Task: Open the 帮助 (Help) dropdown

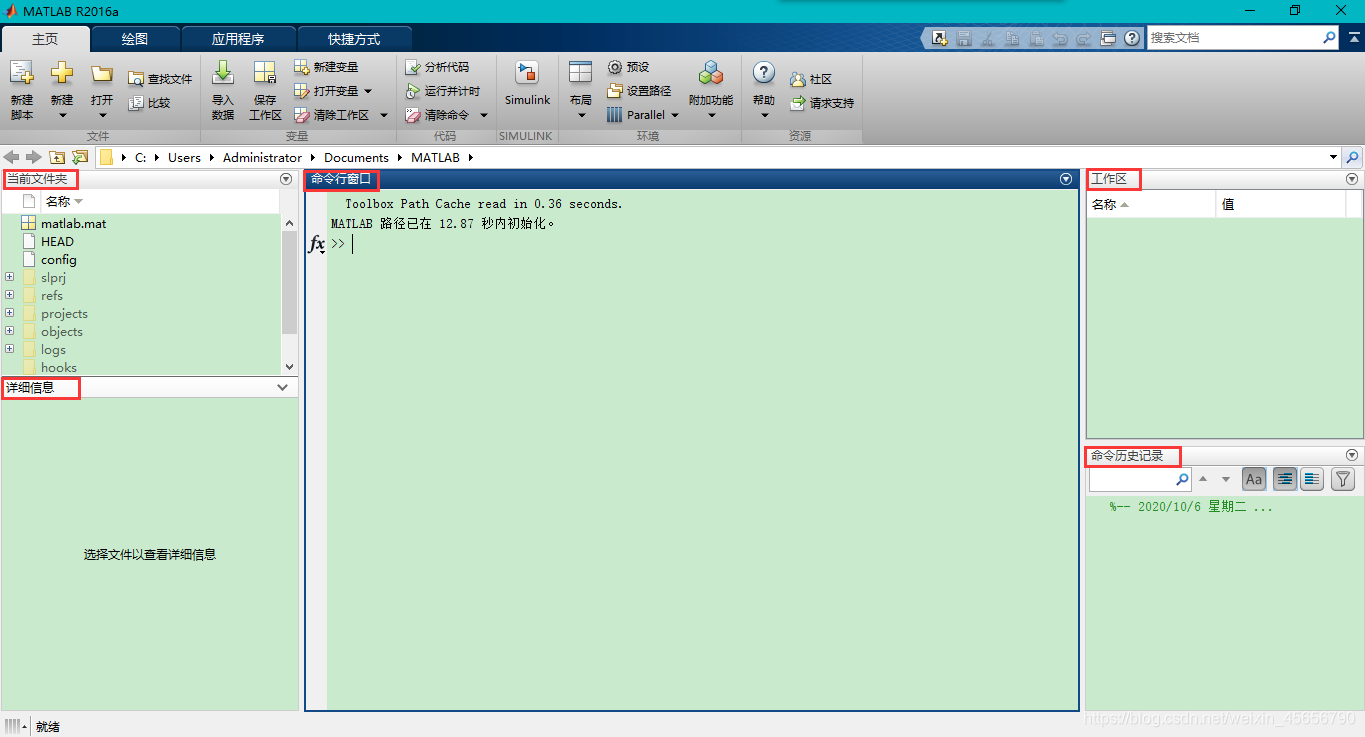Action: coord(764,115)
